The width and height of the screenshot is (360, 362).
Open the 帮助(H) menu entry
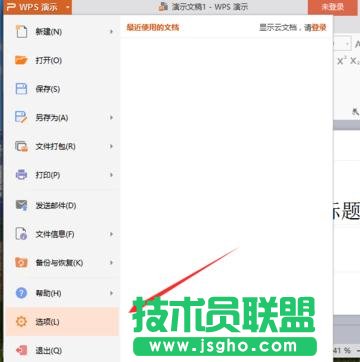click(x=62, y=293)
